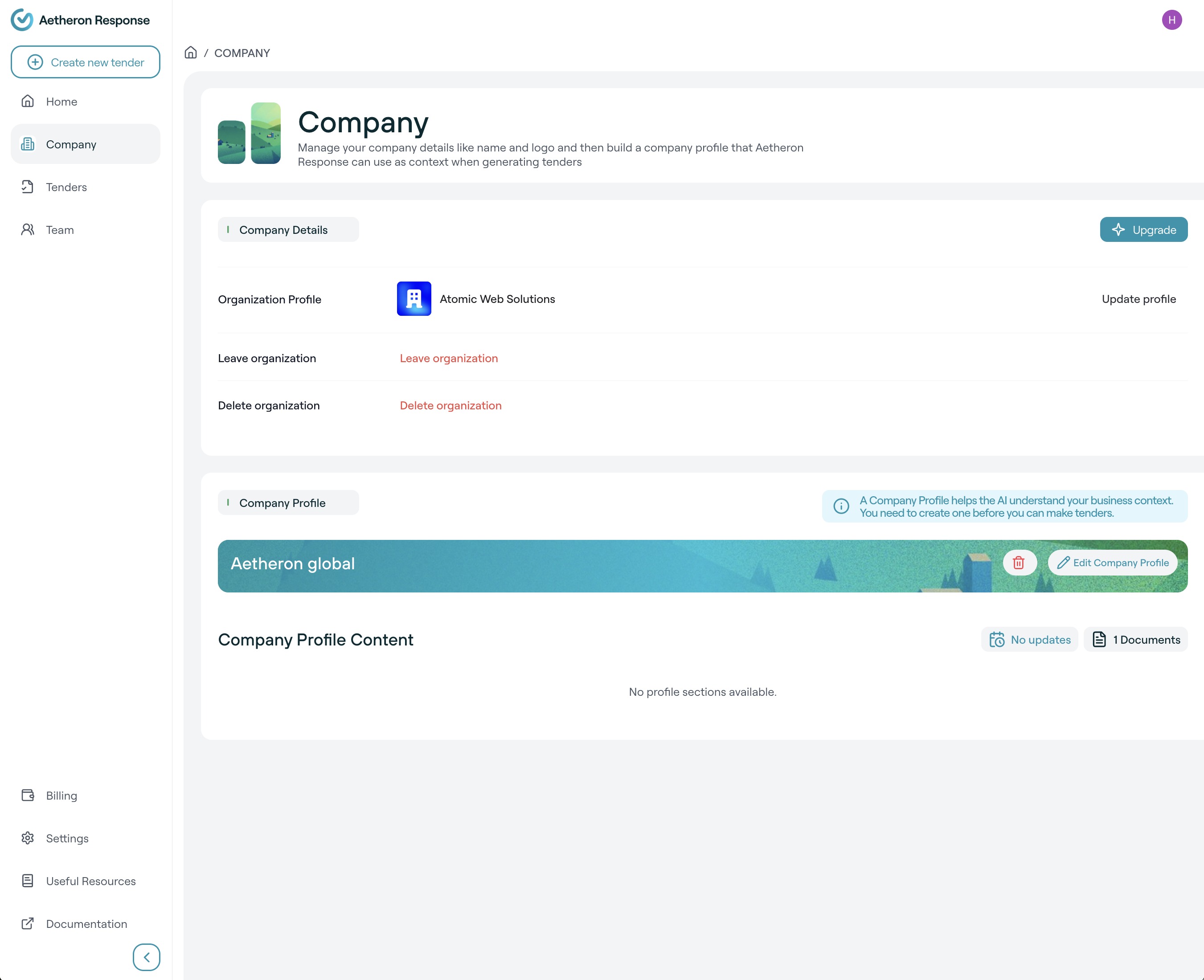Navigate to the Team page
The width and height of the screenshot is (1204, 980).
(60, 230)
